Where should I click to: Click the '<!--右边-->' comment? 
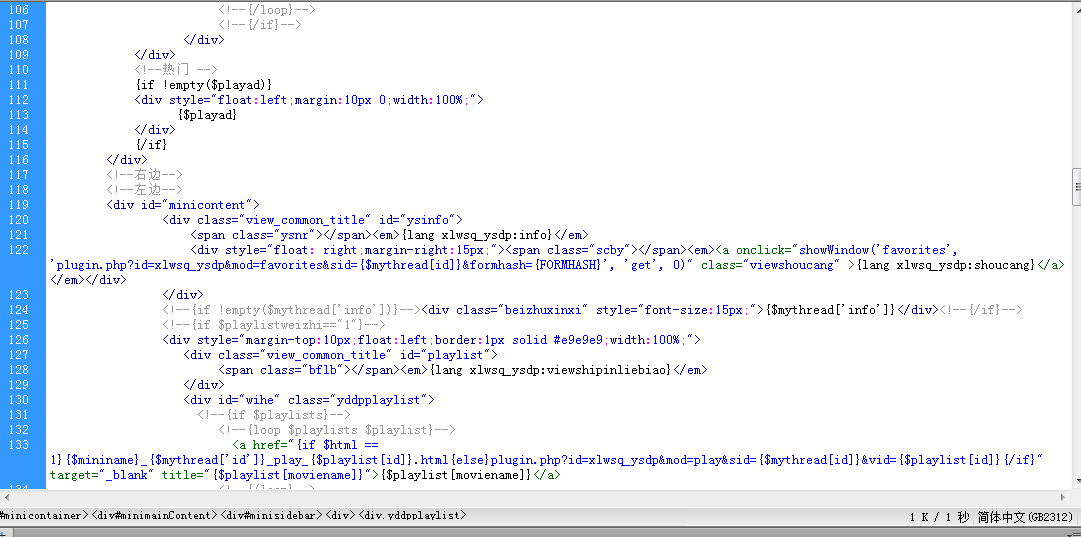[x=144, y=175]
